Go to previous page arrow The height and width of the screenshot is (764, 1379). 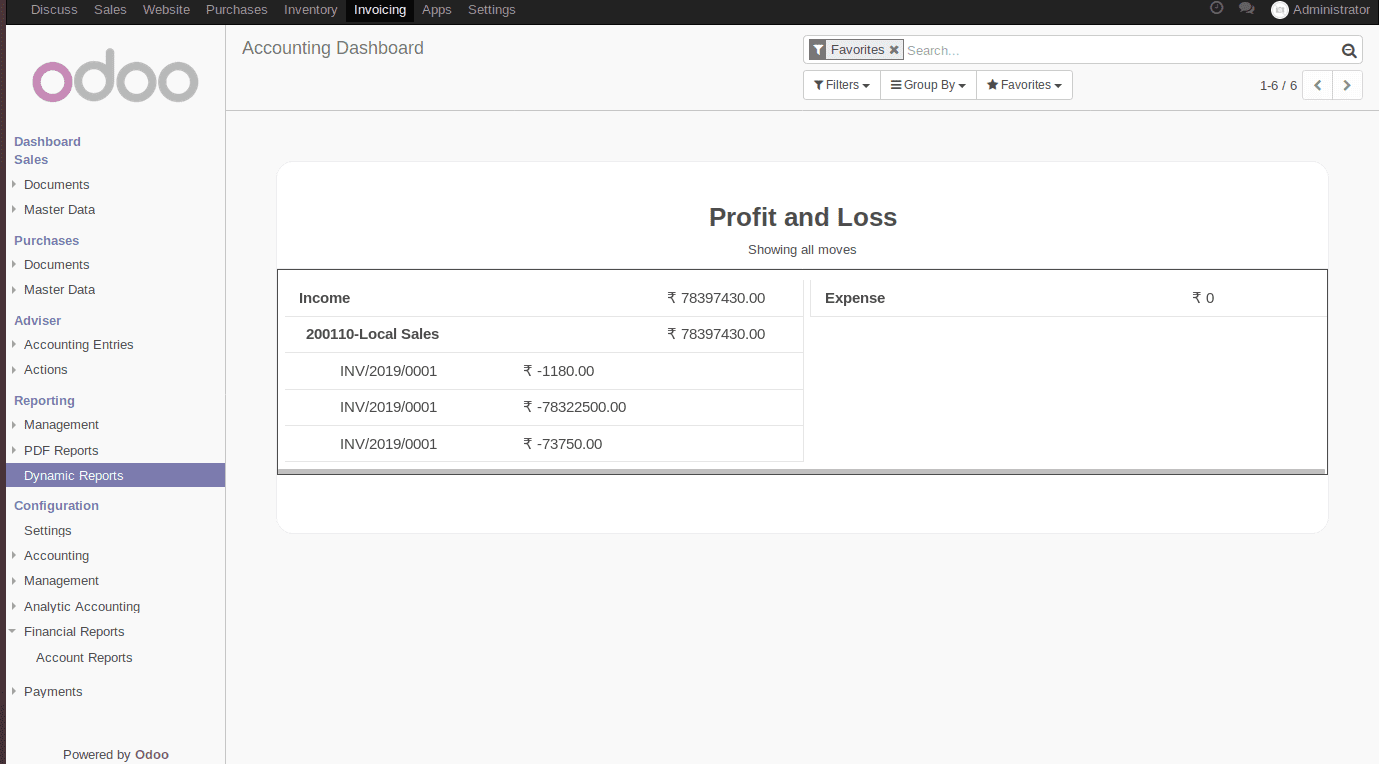(x=1318, y=85)
